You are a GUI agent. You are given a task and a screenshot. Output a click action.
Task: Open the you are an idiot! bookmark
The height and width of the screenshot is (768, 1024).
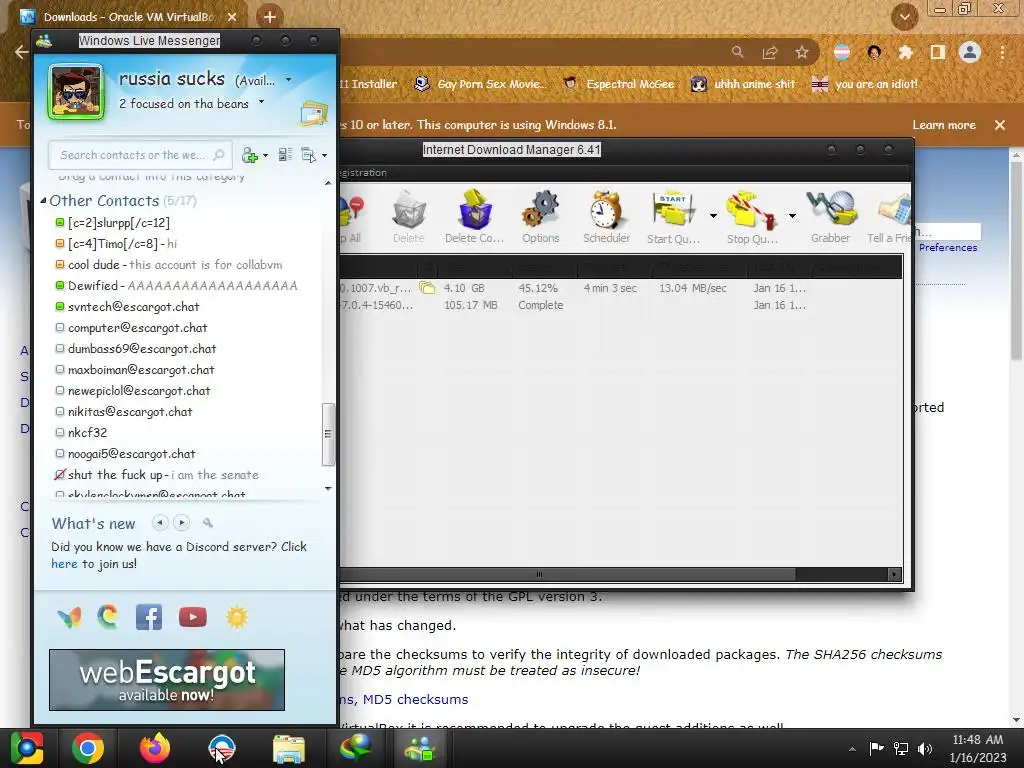coord(864,84)
